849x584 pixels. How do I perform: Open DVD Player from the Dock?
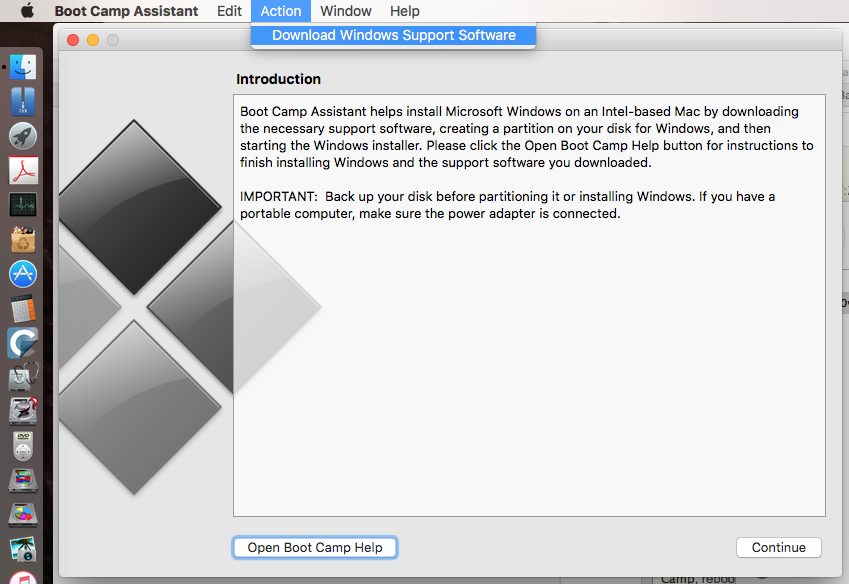pyautogui.click(x=23, y=446)
